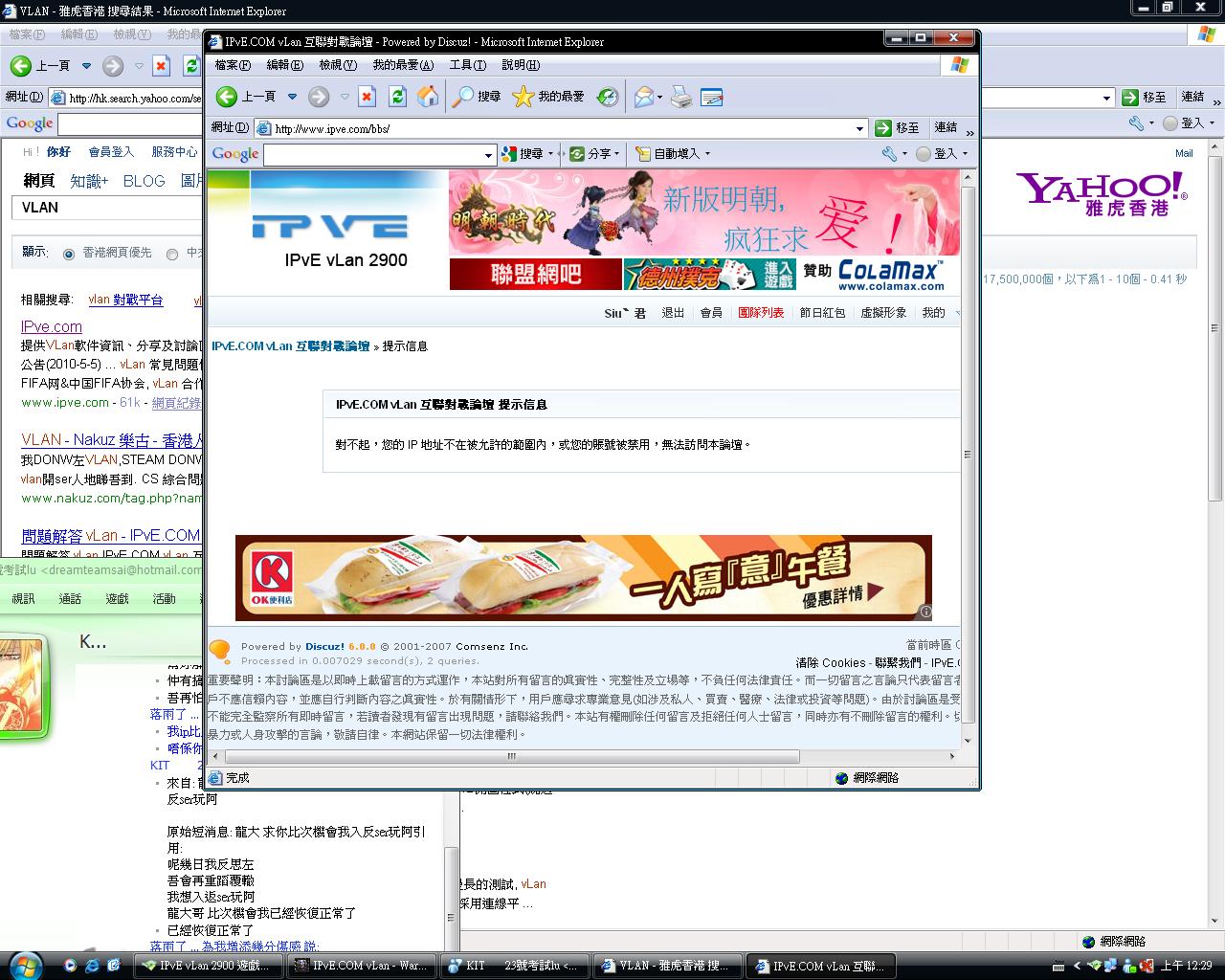The image size is (1225, 980).
Task: Switch to the KIT taskbar button
Action: tap(512, 966)
